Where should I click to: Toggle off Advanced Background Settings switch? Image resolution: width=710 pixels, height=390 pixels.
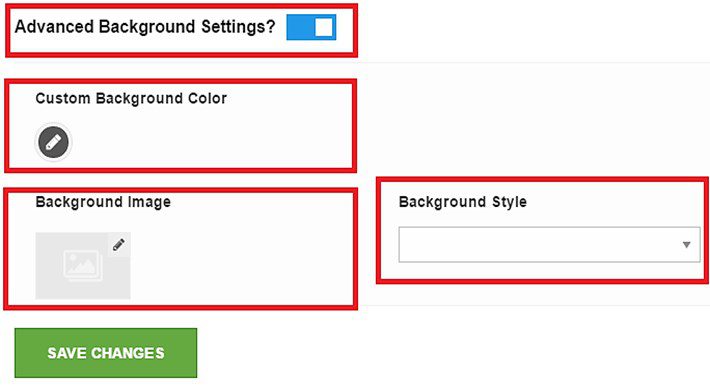pos(311,27)
